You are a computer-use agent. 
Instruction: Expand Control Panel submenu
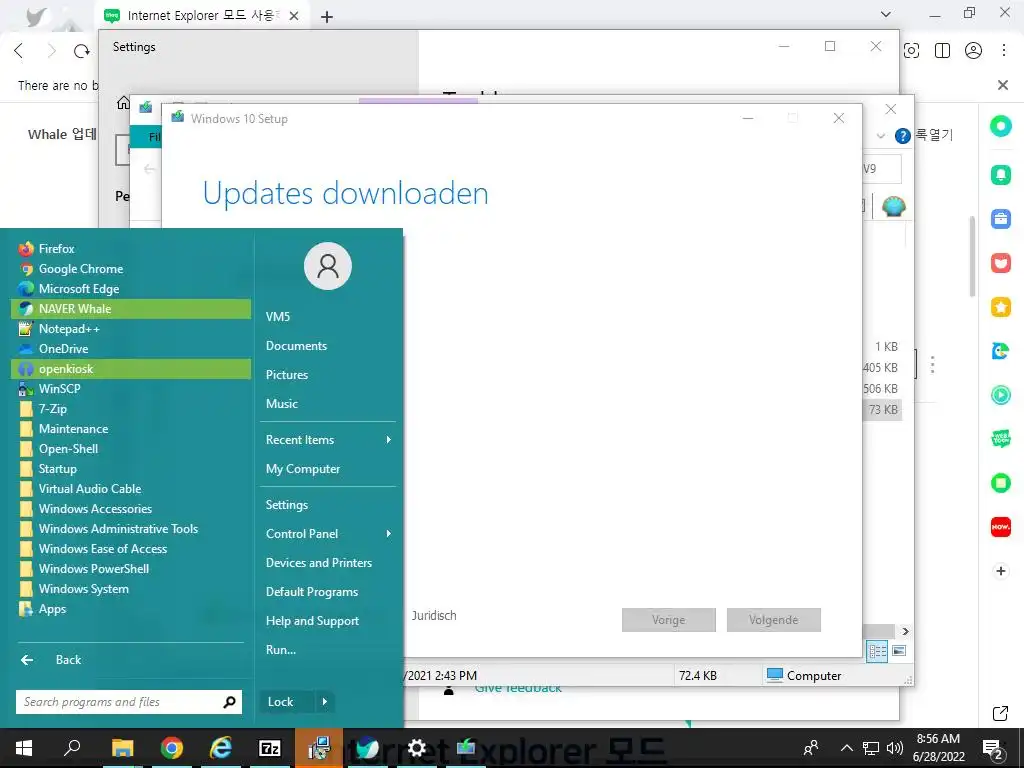point(328,534)
